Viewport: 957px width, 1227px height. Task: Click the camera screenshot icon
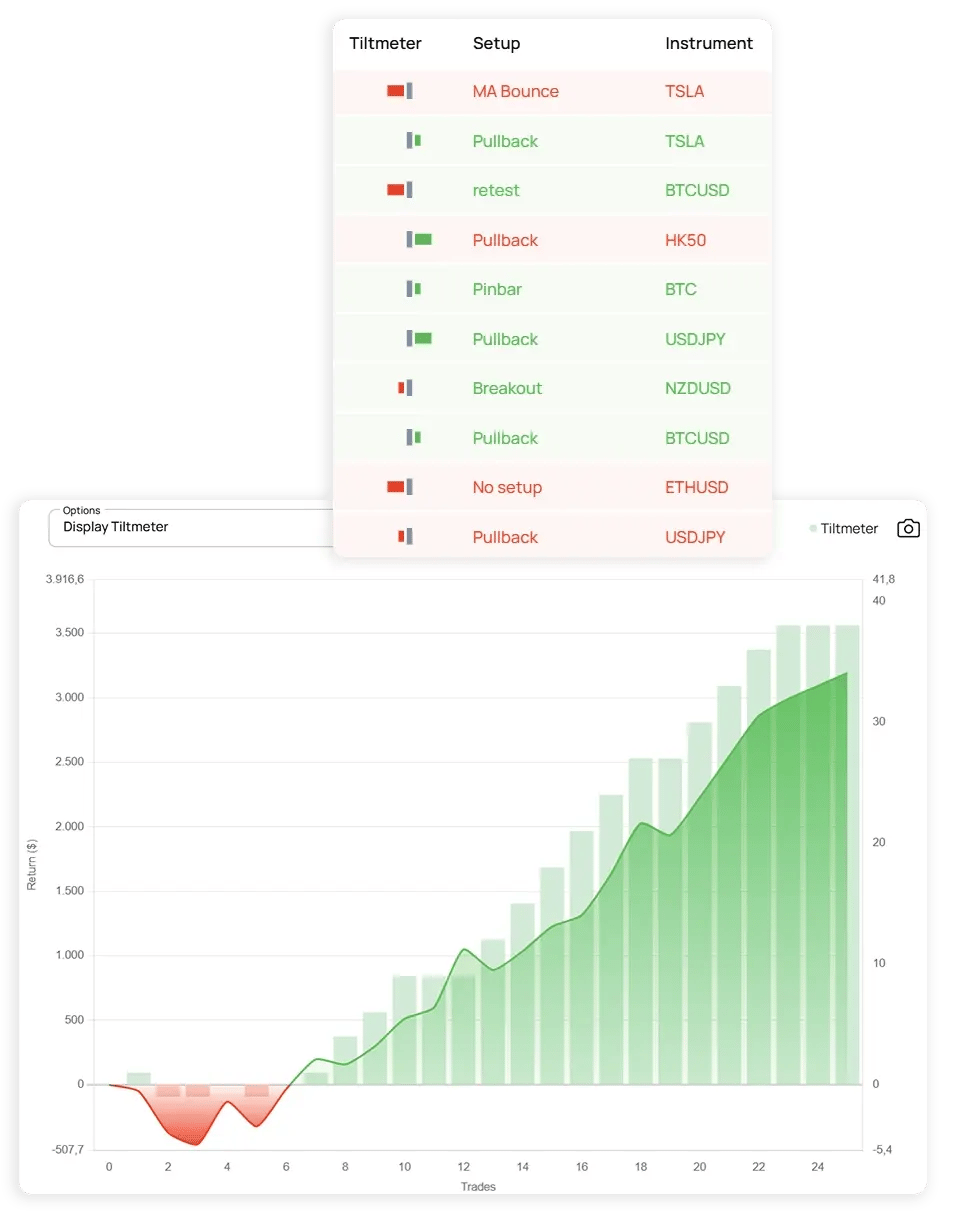pyautogui.click(x=908, y=528)
